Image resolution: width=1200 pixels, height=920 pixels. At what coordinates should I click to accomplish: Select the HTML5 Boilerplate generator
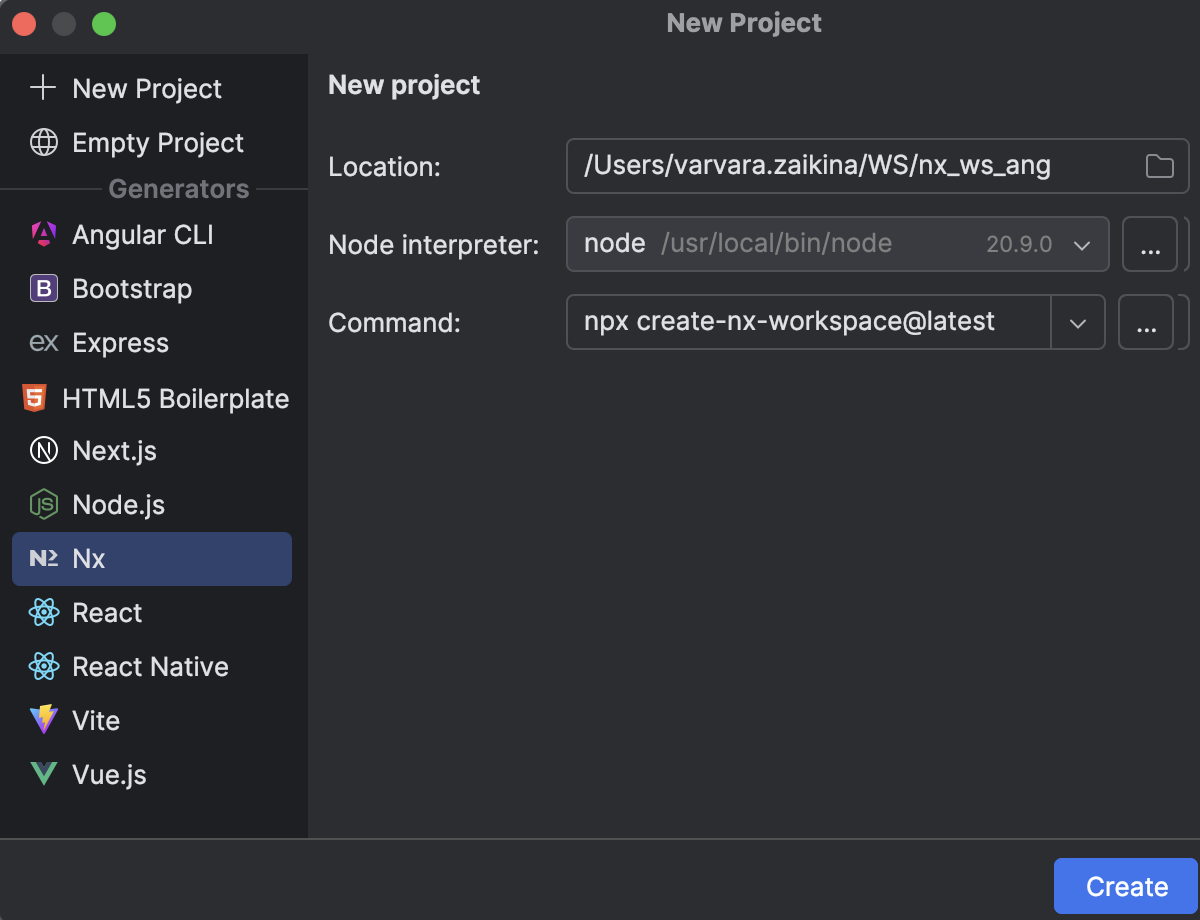[176, 397]
